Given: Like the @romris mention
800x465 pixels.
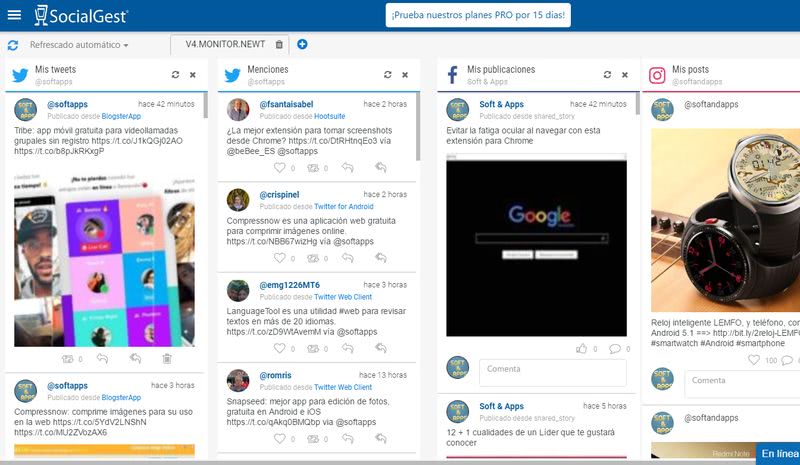Looking at the screenshot, I should tap(280, 438).
